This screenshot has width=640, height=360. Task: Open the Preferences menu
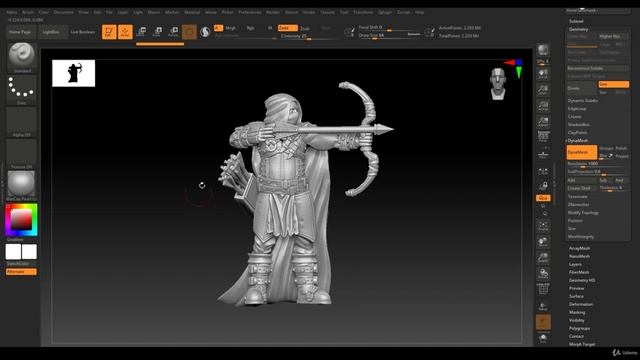(x=250, y=12)
